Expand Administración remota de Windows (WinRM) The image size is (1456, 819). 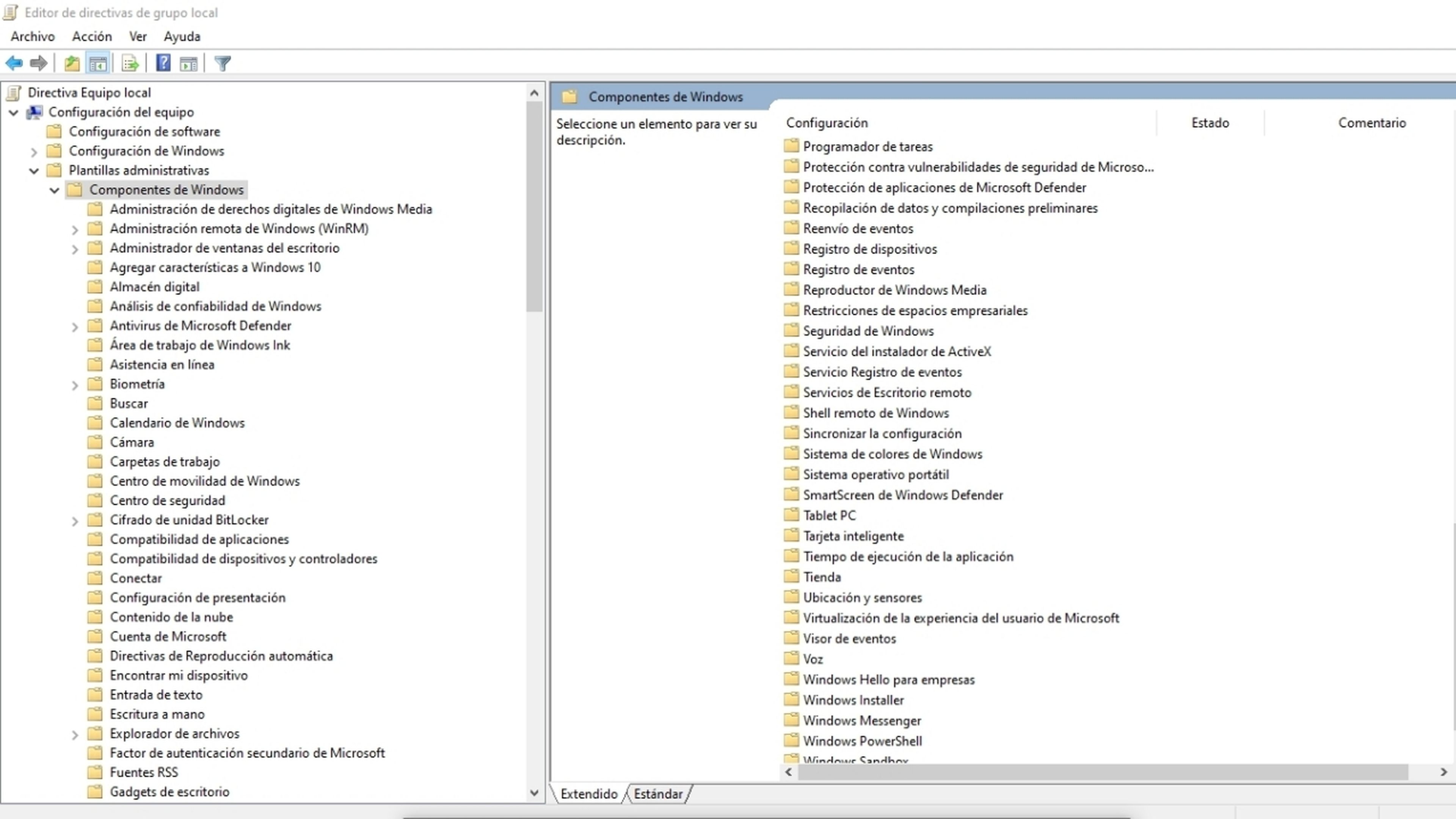[75, 229]
